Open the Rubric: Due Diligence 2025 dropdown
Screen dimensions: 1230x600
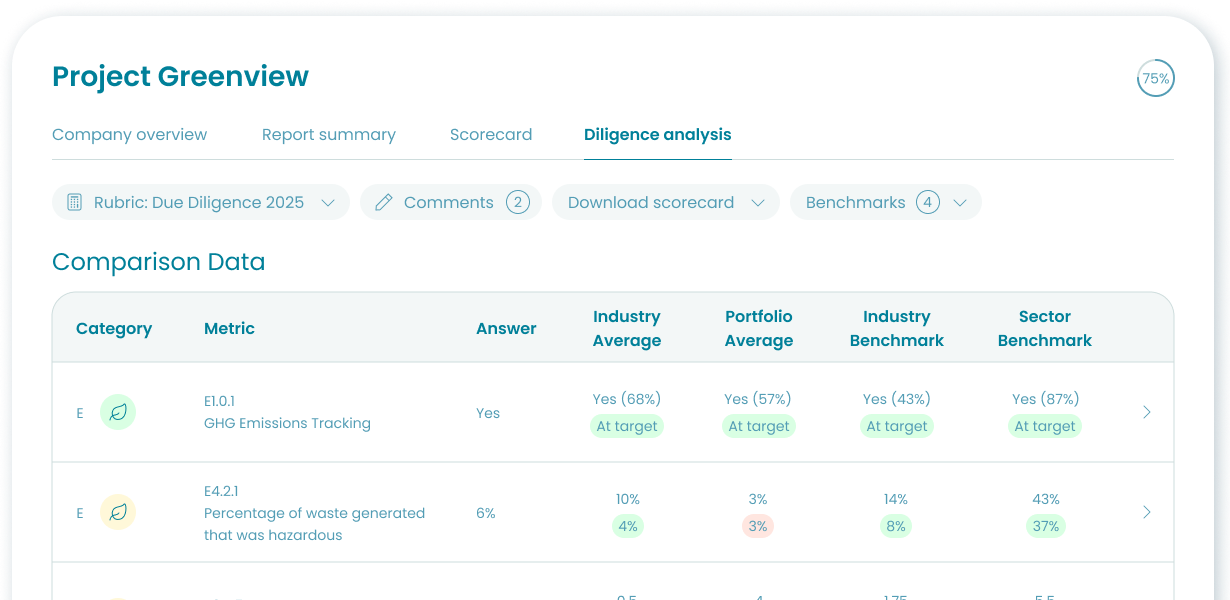(x=201, y=202)
